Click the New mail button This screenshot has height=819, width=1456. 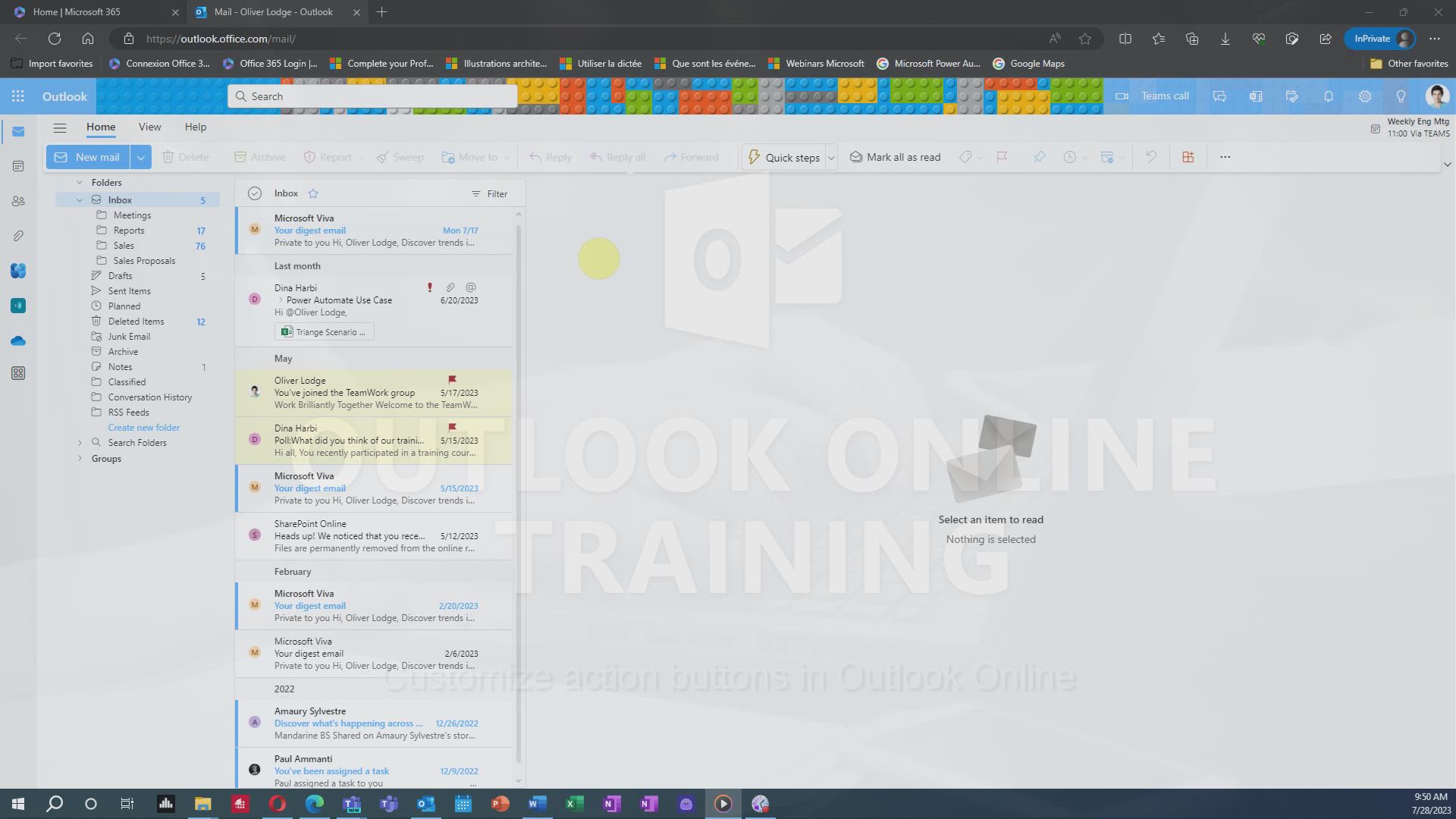coord(88,157)
